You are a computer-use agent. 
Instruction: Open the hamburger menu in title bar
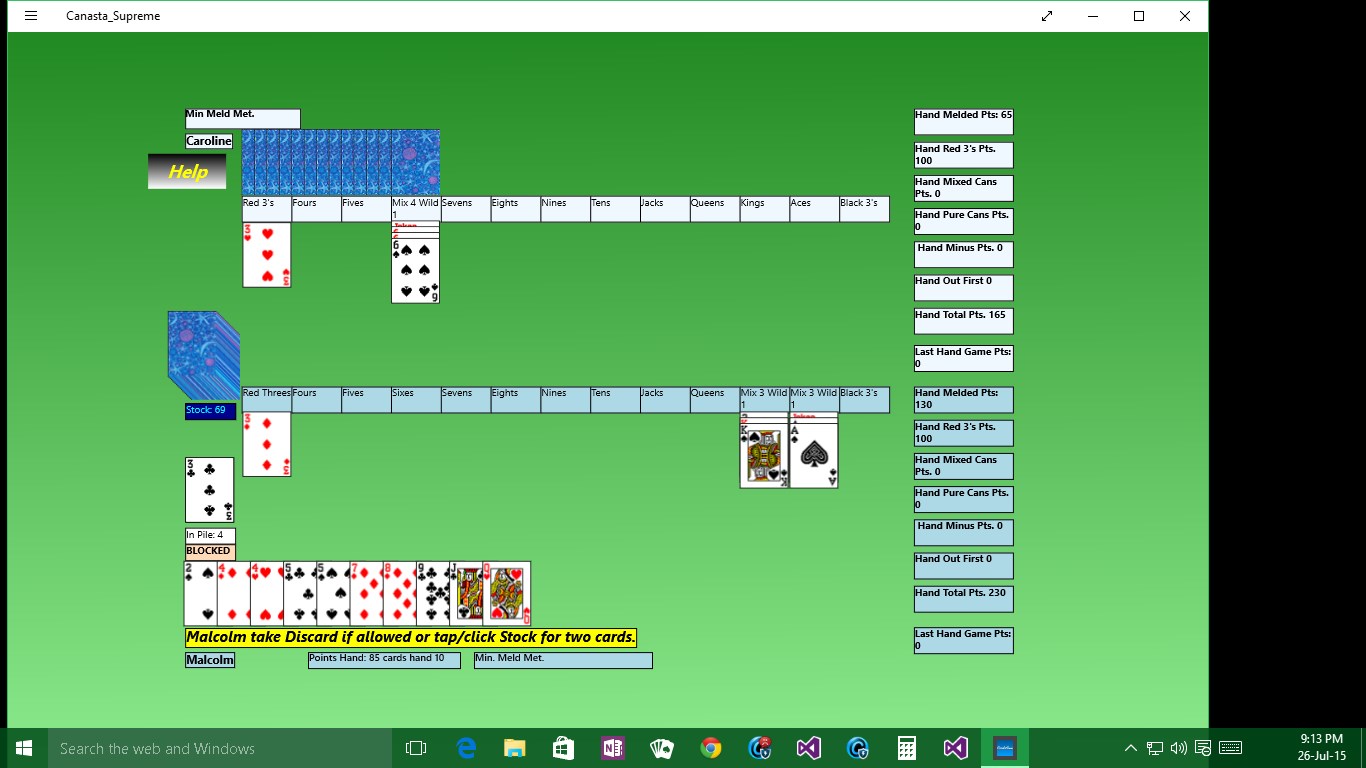tap(31, 16)
